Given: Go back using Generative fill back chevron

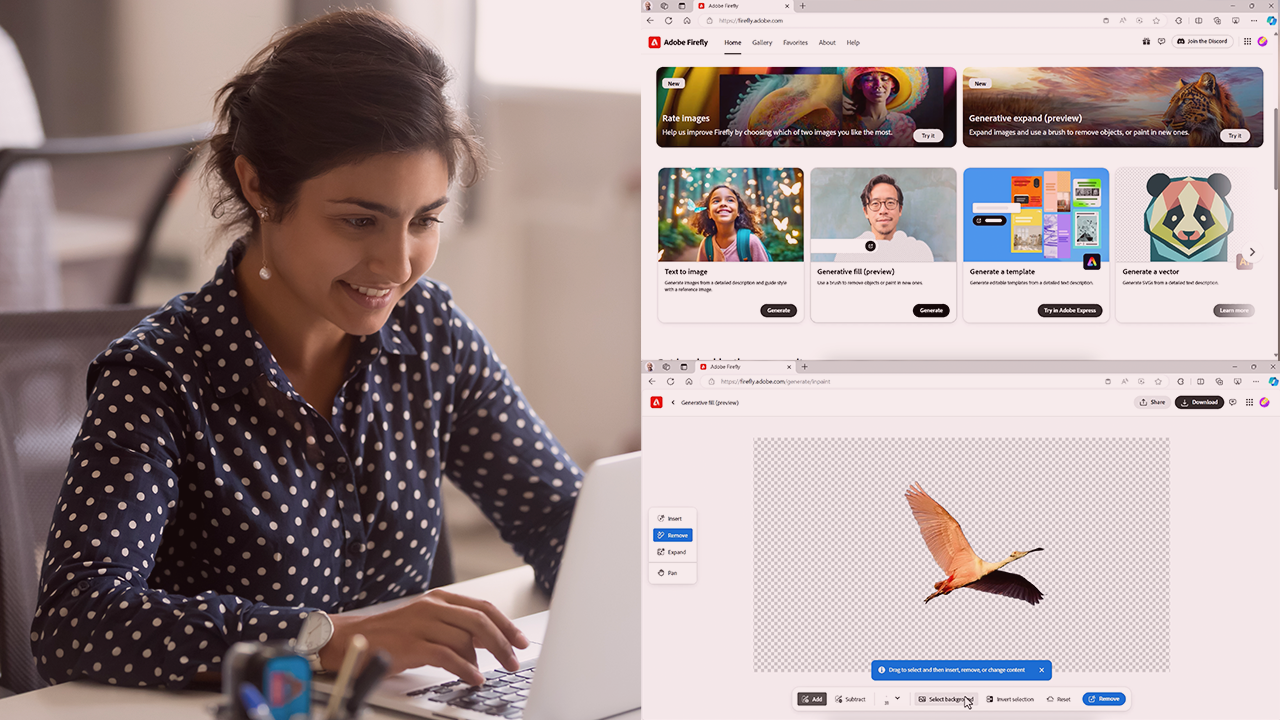Looking at the screenshot, I should tap(673, 402).
